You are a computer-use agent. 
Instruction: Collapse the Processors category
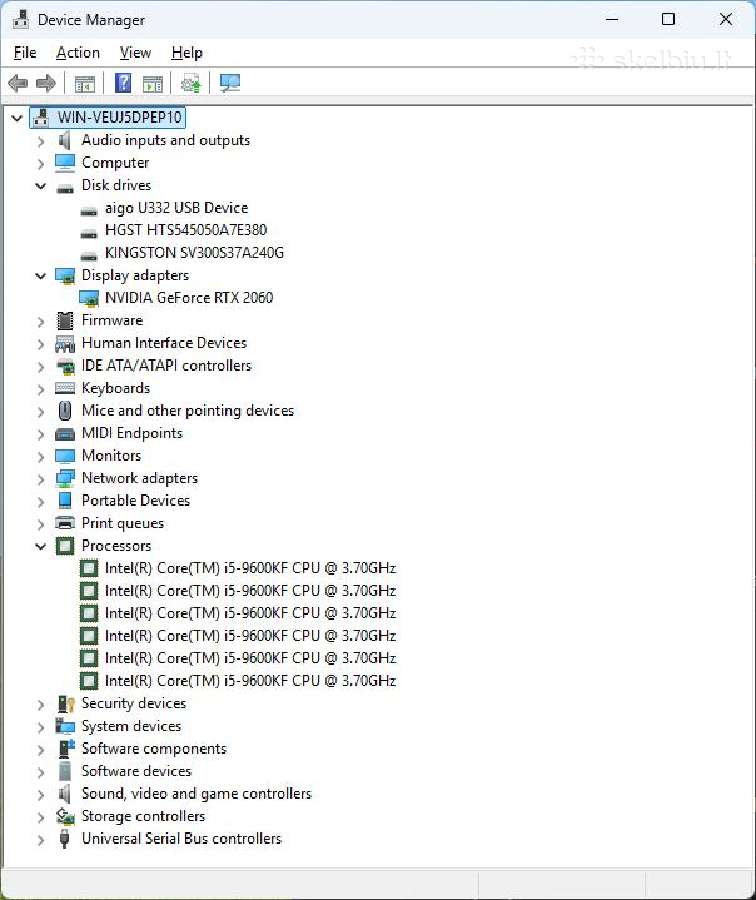(41, 546)
